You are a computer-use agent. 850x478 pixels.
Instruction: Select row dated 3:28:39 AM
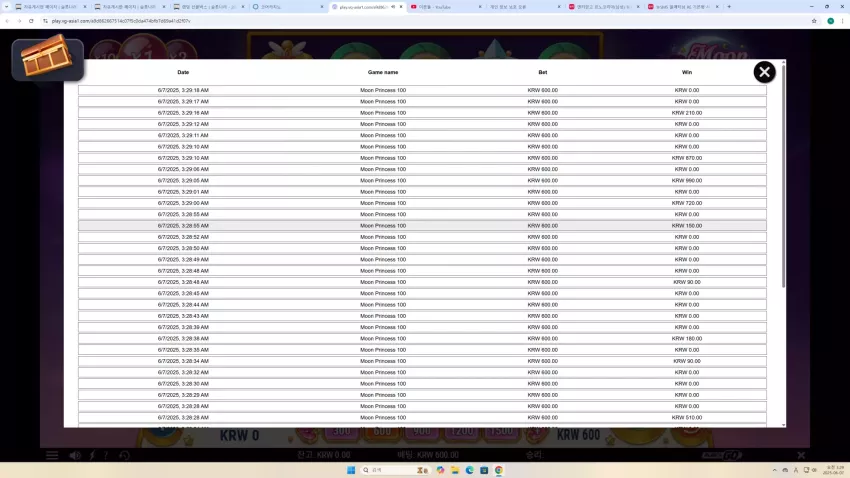click(422, 327)
